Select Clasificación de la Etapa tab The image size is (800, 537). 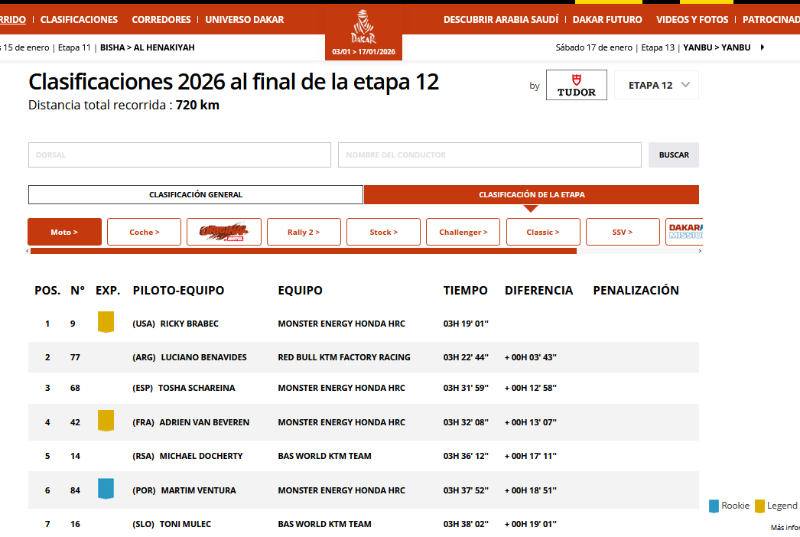531,195
